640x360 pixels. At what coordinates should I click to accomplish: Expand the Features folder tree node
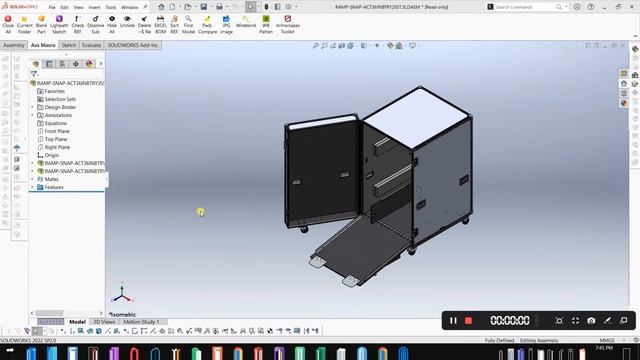32,187
